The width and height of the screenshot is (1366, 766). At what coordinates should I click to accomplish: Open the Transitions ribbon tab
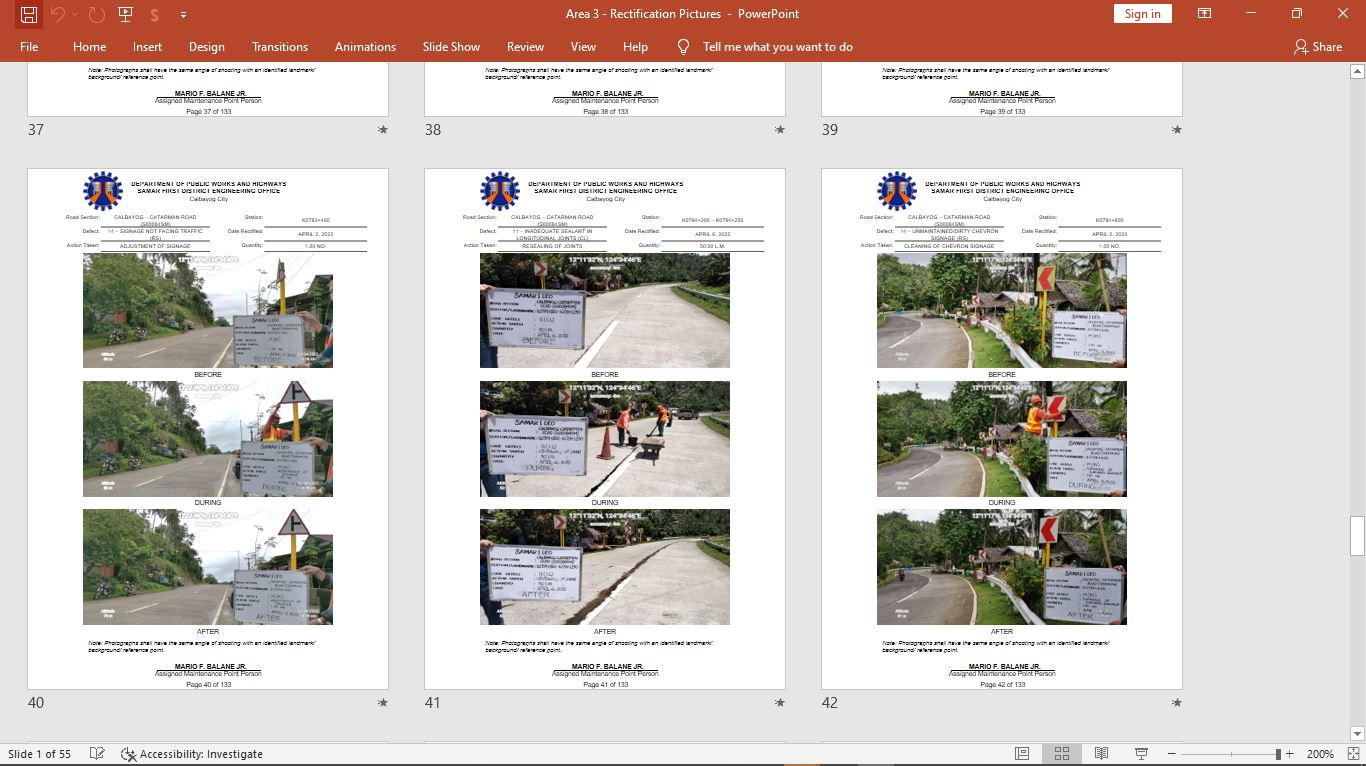280,47
